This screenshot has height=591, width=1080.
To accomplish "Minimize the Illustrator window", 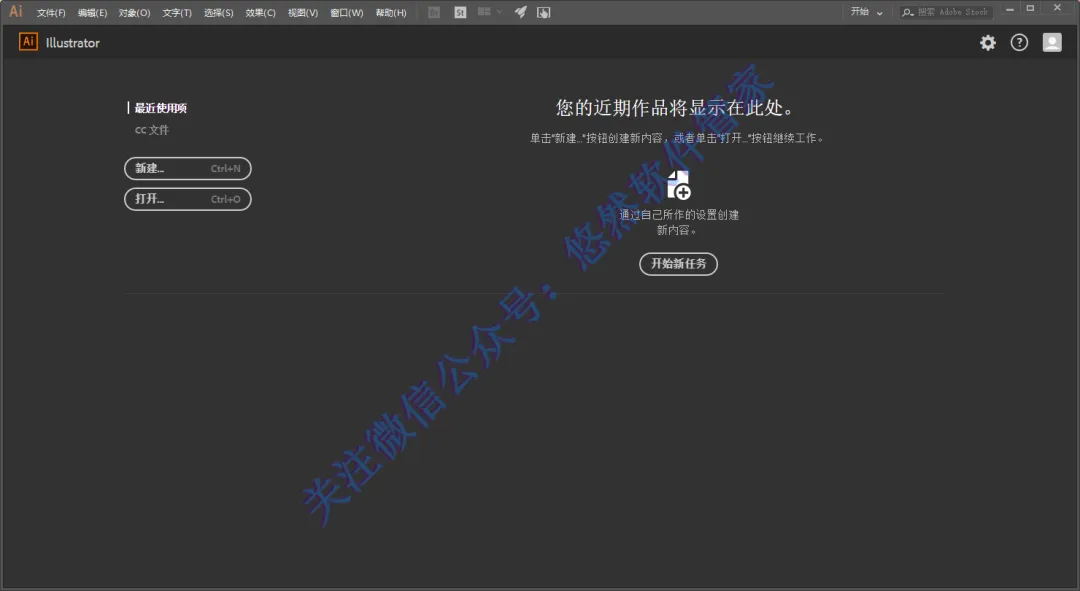I will pos(1010,9).
